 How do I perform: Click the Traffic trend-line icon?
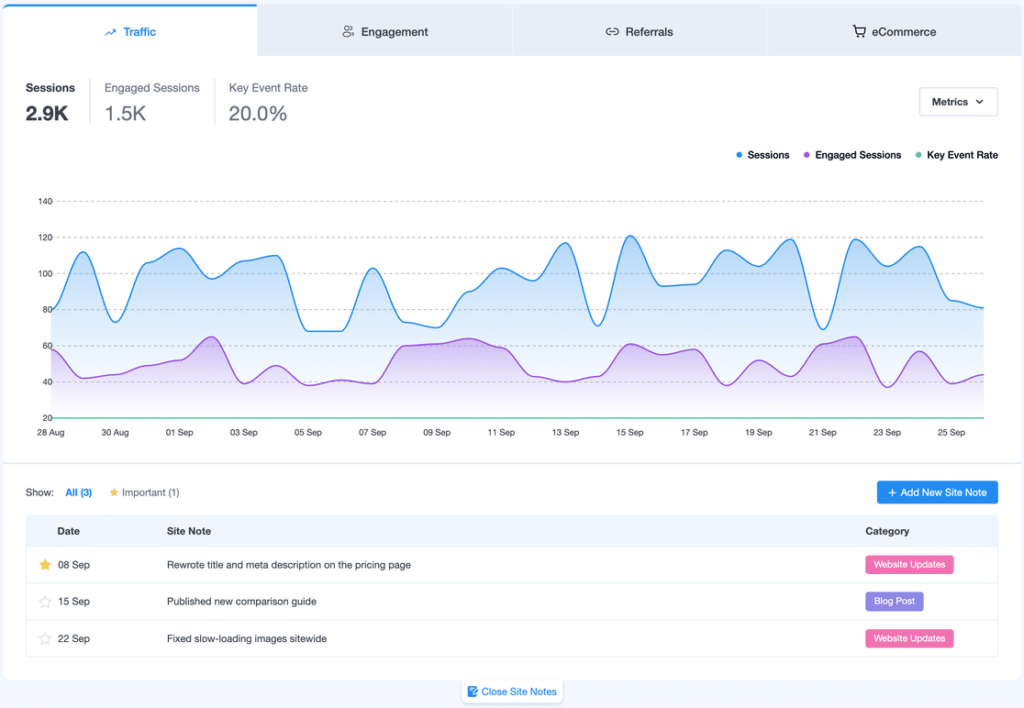click(x=110, y=32)
